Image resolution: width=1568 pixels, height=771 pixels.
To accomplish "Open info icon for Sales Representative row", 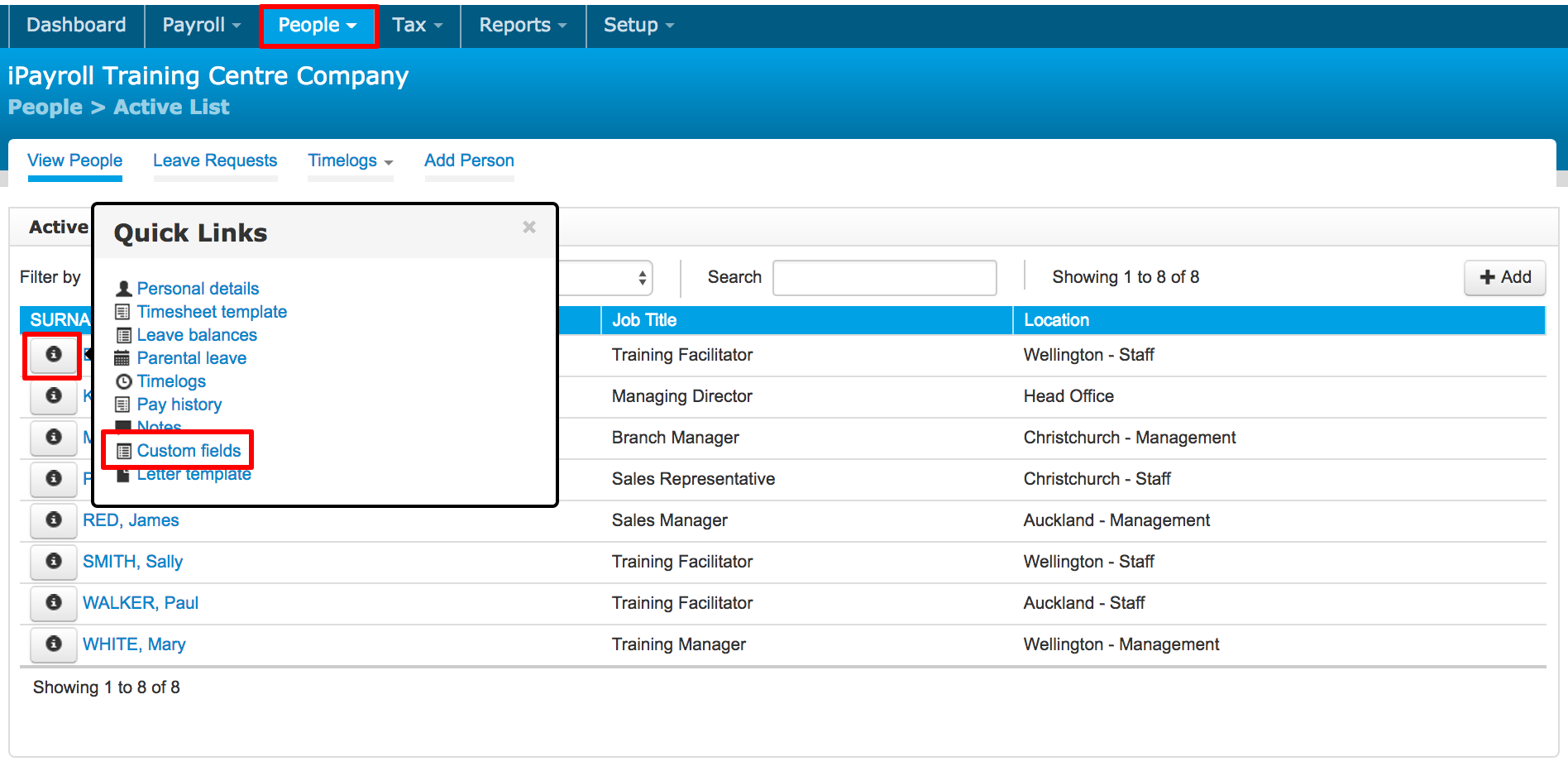I will click(54, 479).
